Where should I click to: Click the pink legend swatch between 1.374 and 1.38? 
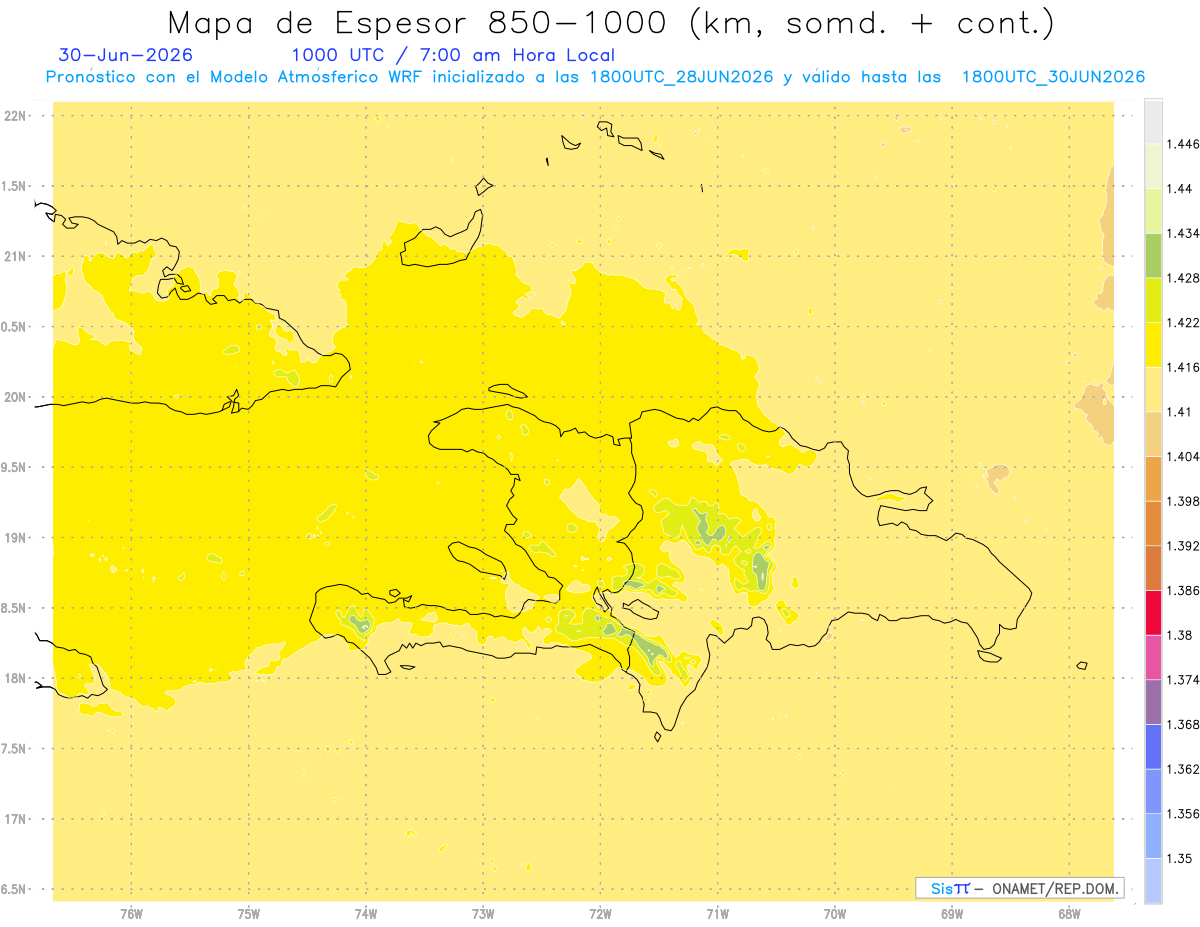pos(1153,657)
